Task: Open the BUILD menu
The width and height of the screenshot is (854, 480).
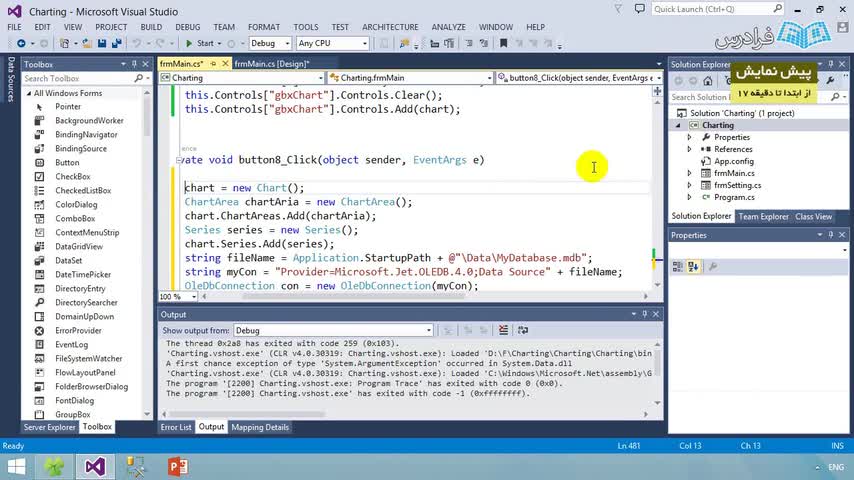Action: (151, 27)
